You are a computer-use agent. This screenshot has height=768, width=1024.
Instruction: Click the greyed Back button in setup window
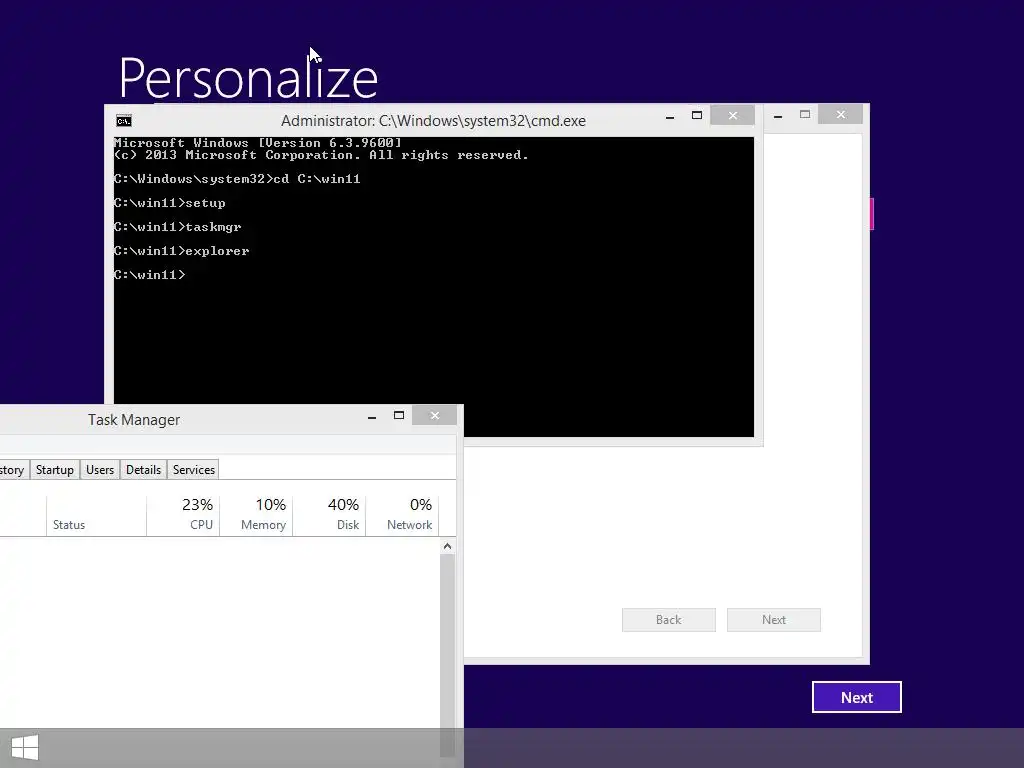[669, 620]
